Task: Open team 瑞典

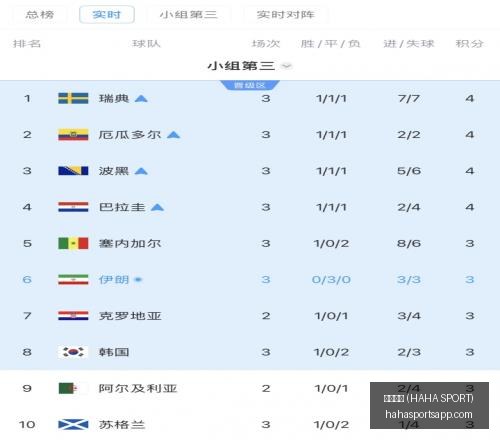Action: (x=114, y=98)
